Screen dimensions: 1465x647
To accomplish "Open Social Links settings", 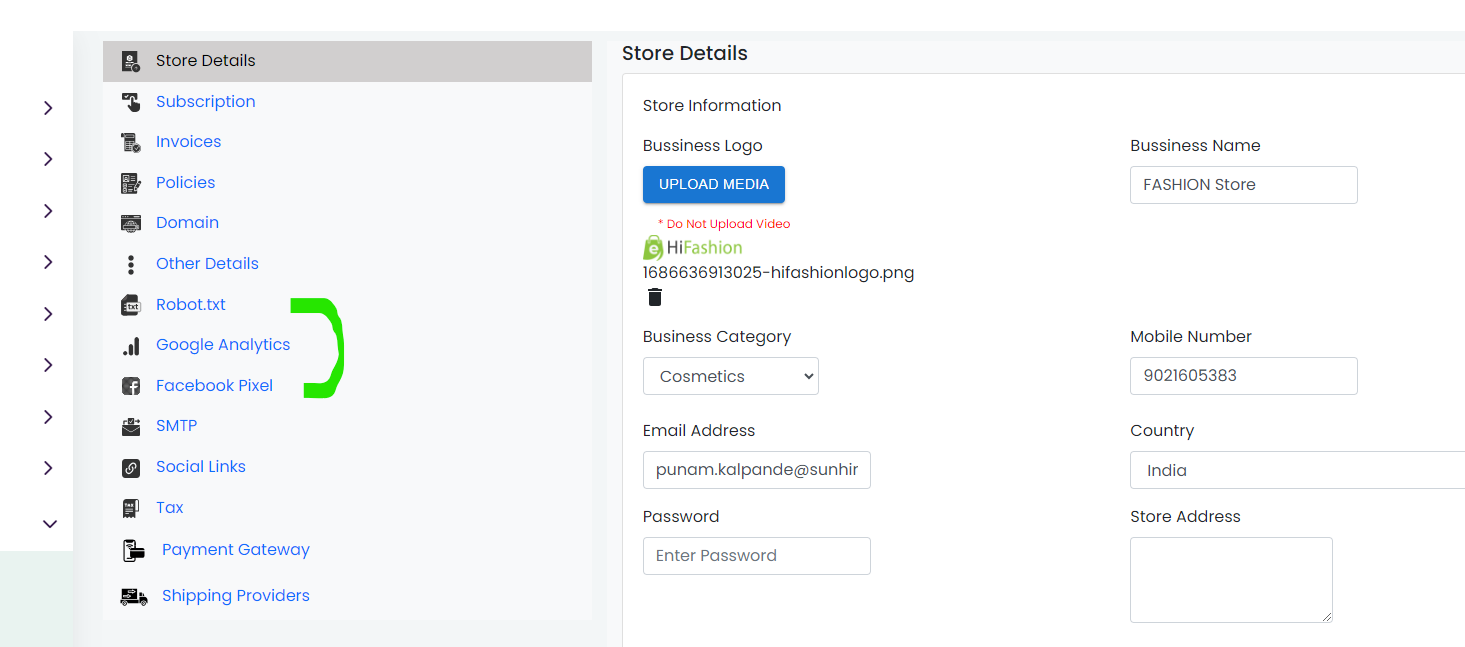I will pos(200,466).
